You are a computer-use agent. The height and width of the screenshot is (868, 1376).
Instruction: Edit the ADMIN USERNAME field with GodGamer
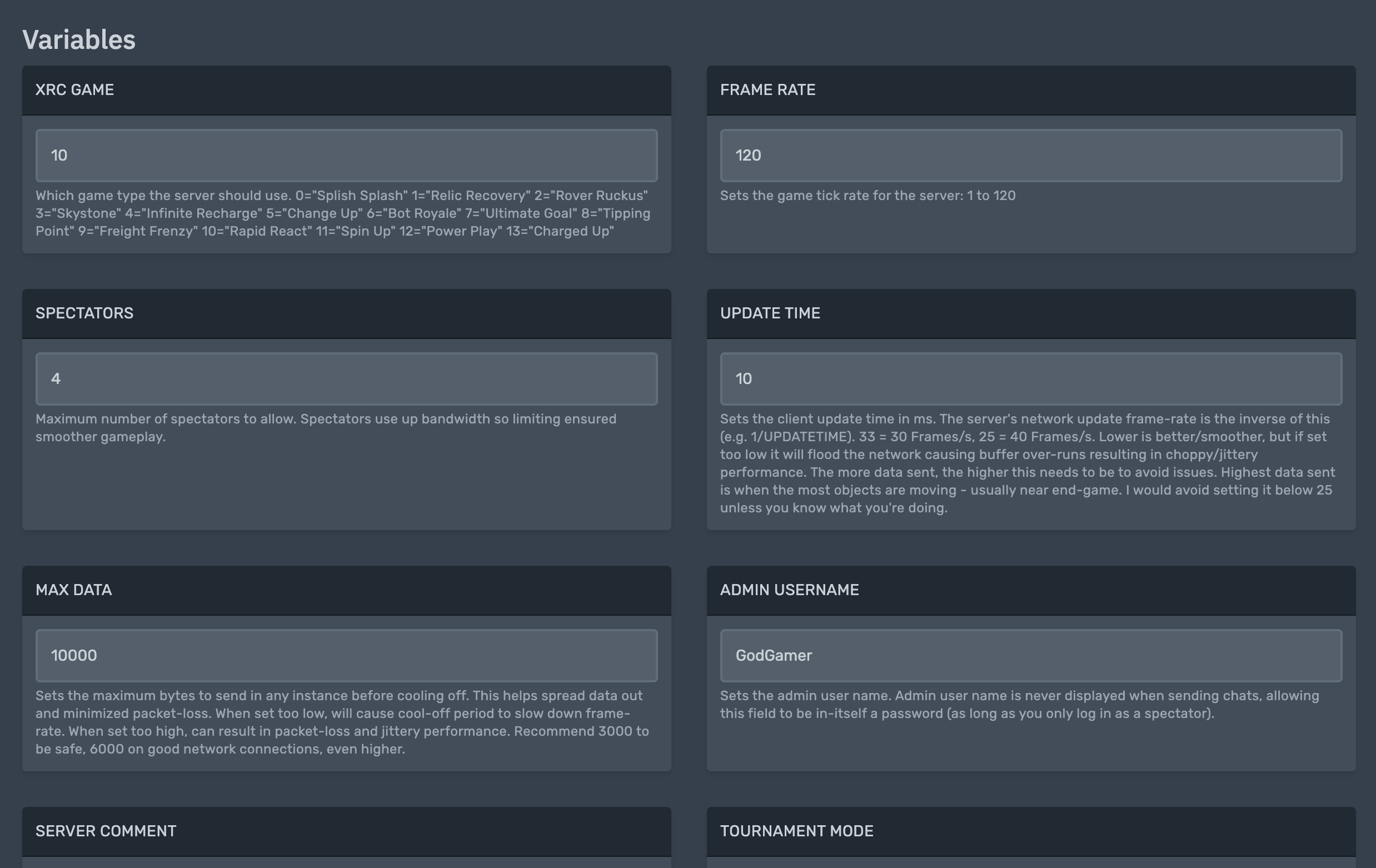(x=1030, y=655)
